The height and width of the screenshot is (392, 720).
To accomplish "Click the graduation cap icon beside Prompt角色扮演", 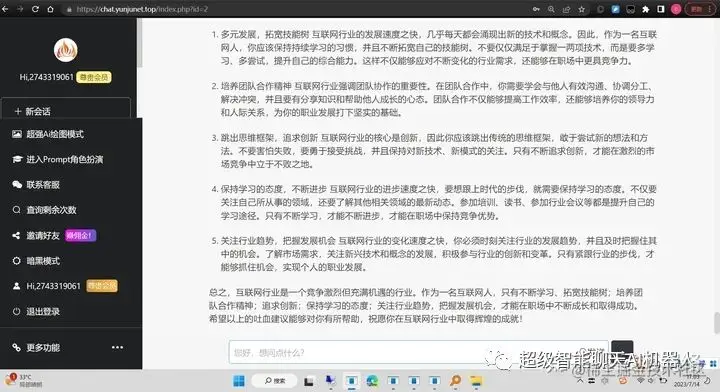I will pos(17,159).
